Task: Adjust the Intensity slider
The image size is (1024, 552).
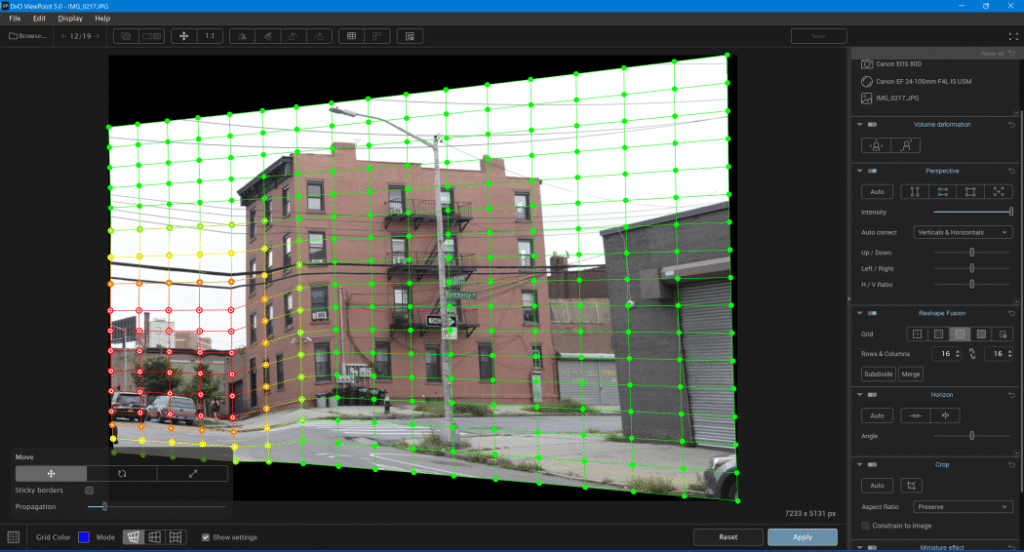Action: [x=972, y=212]
